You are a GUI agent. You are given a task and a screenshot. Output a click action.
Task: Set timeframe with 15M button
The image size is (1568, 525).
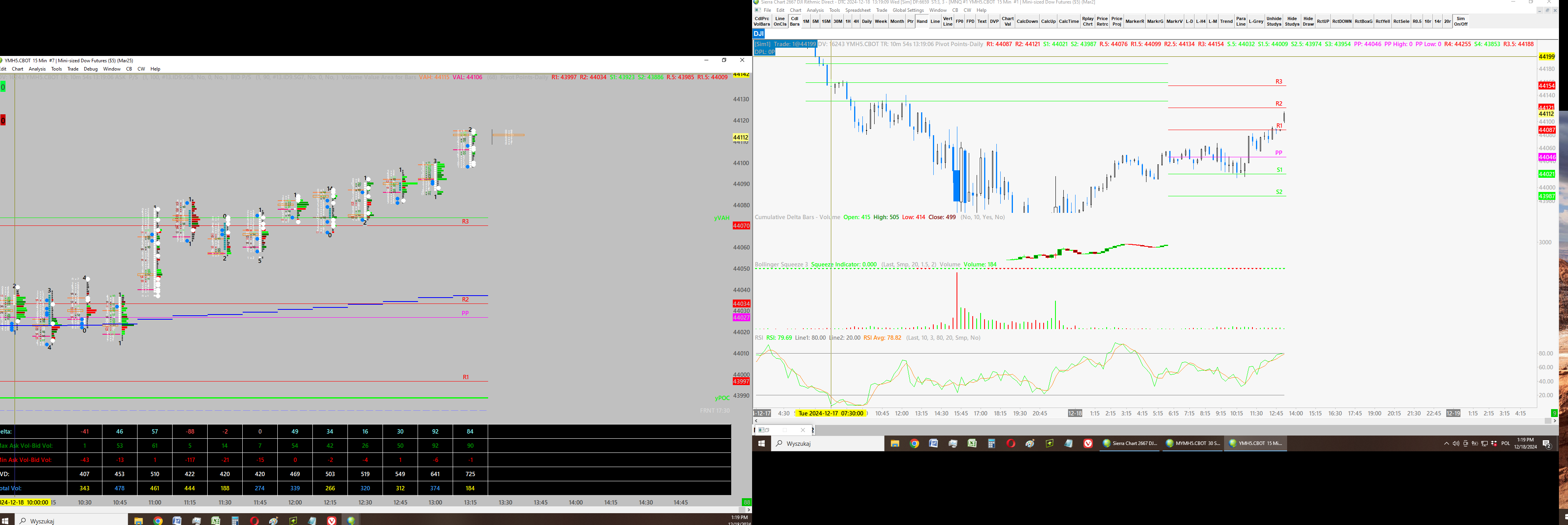826,21
